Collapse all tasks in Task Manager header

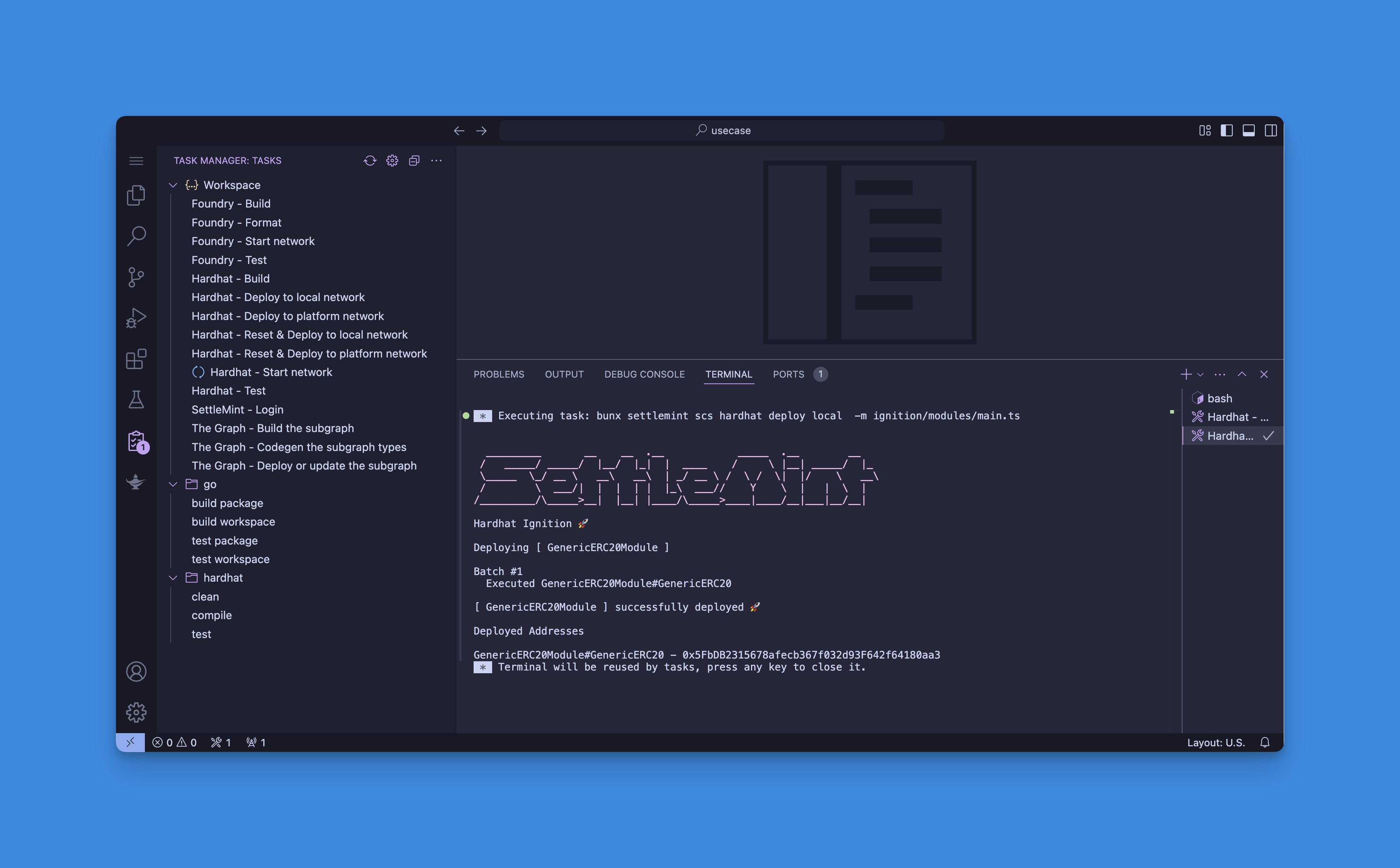pyautogui.click(x=414, y=161)
